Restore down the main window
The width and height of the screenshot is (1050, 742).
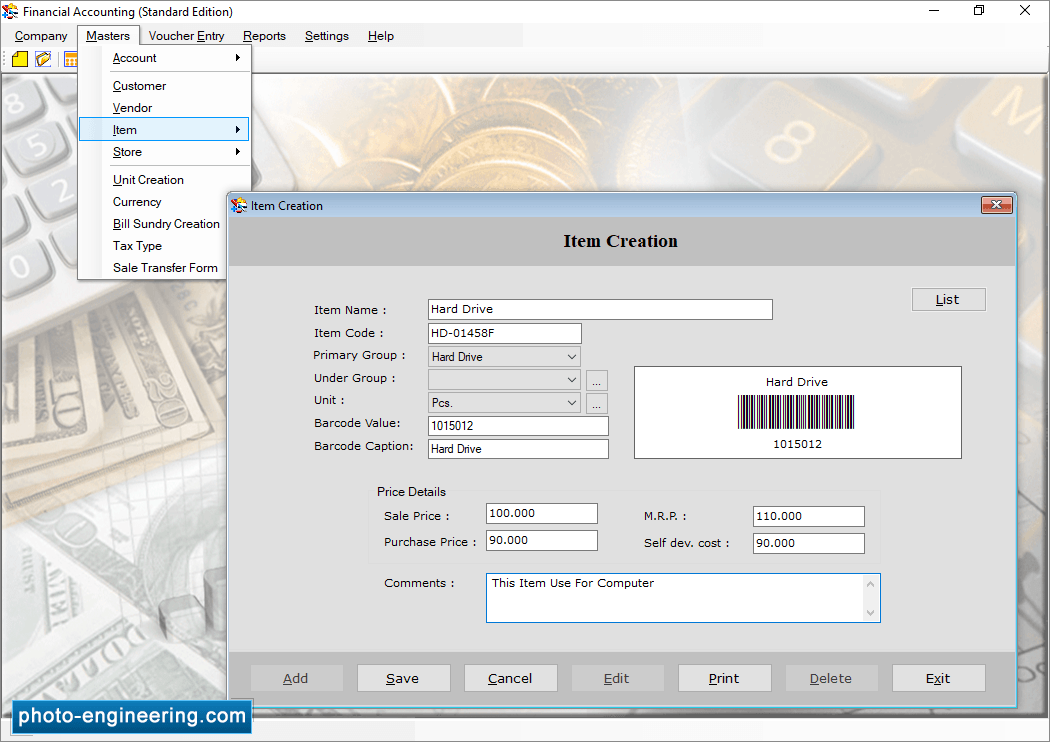[979, 11]
